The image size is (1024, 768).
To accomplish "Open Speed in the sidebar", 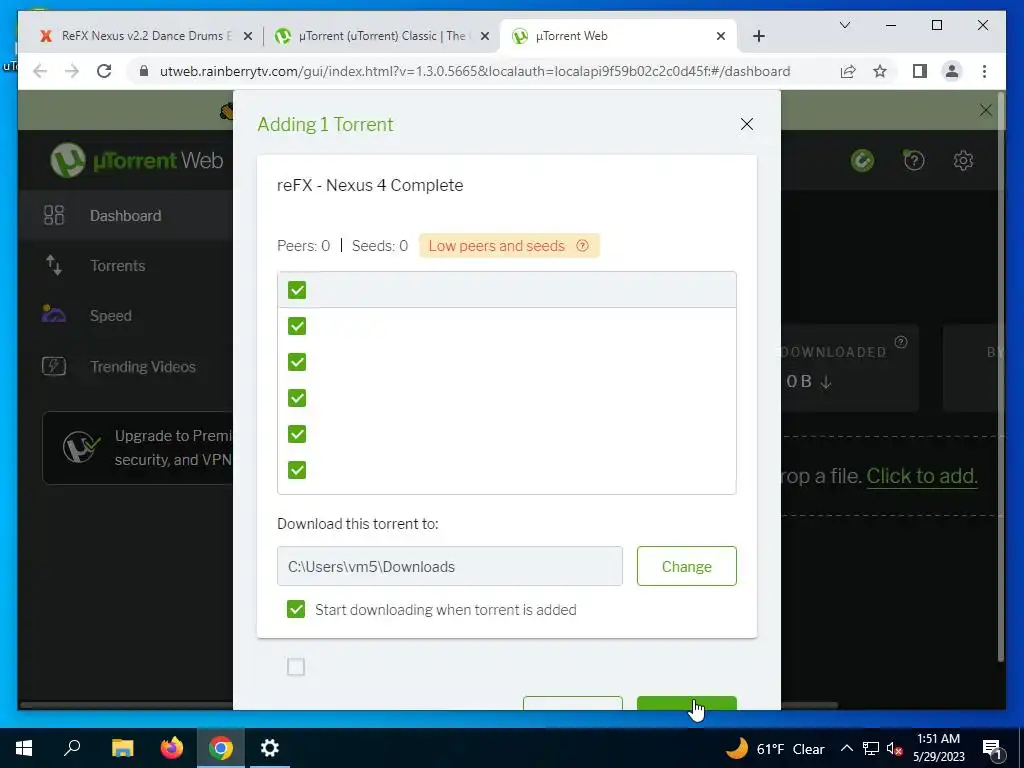I will pyautogui.click(x=110, y=316).
